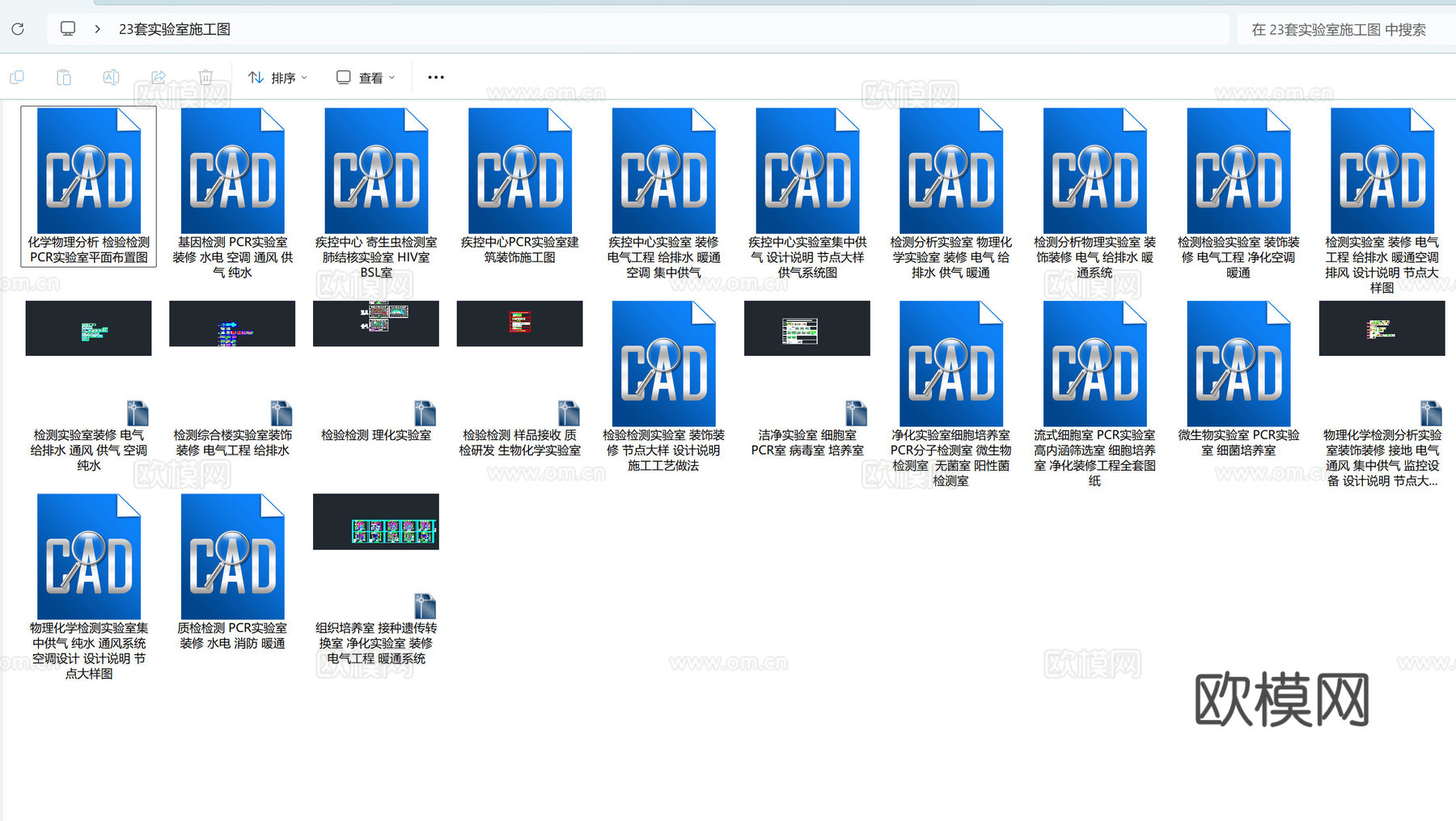The width and height of the screenshot is (1456, 821).
Task: Select the 基因检测 PCR实验室 CAD file
Action: [232, 170]
